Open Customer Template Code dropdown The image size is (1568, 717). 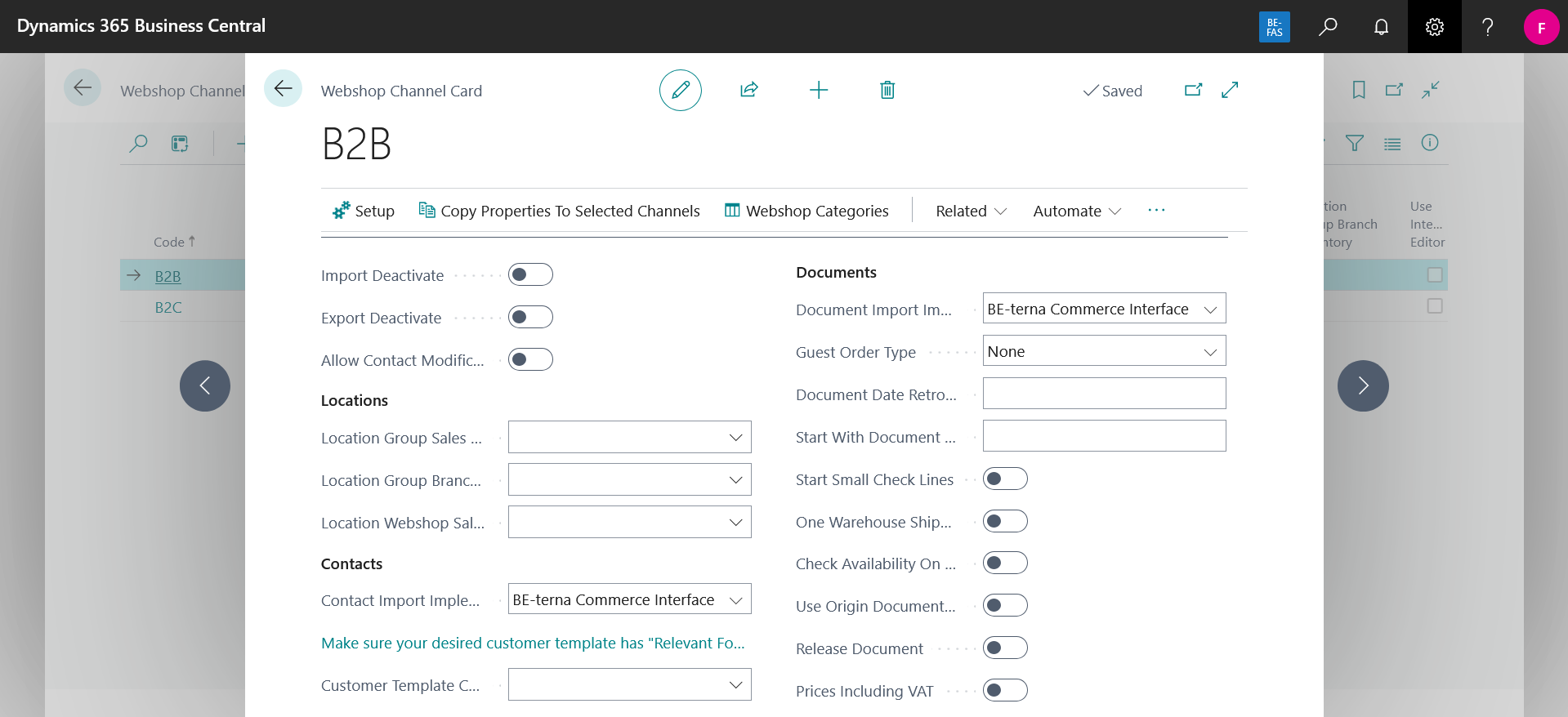tap(735, 685)
